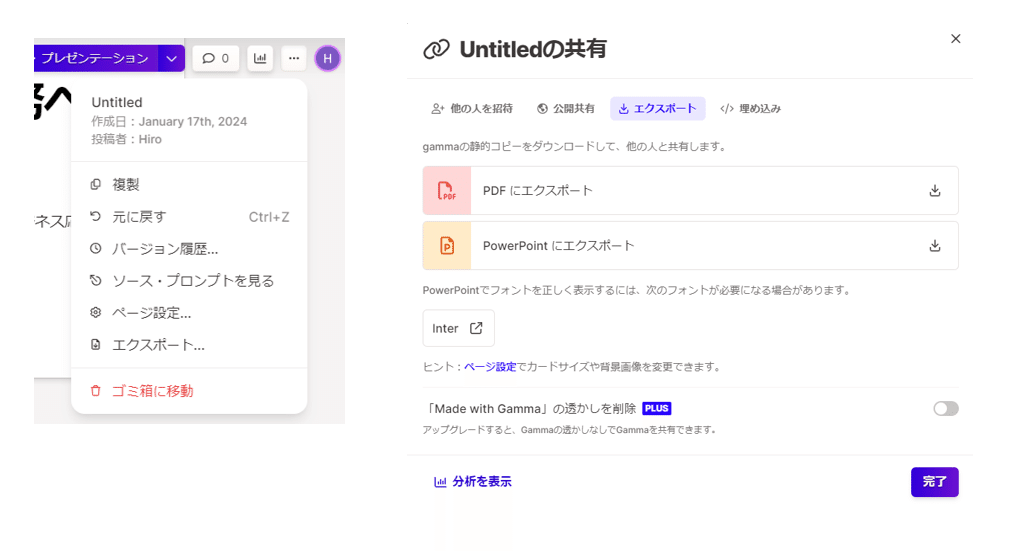Click download icon in PowerPoint export row
The width and height of the screenshot is (1012, 551).
coord(935,246)
